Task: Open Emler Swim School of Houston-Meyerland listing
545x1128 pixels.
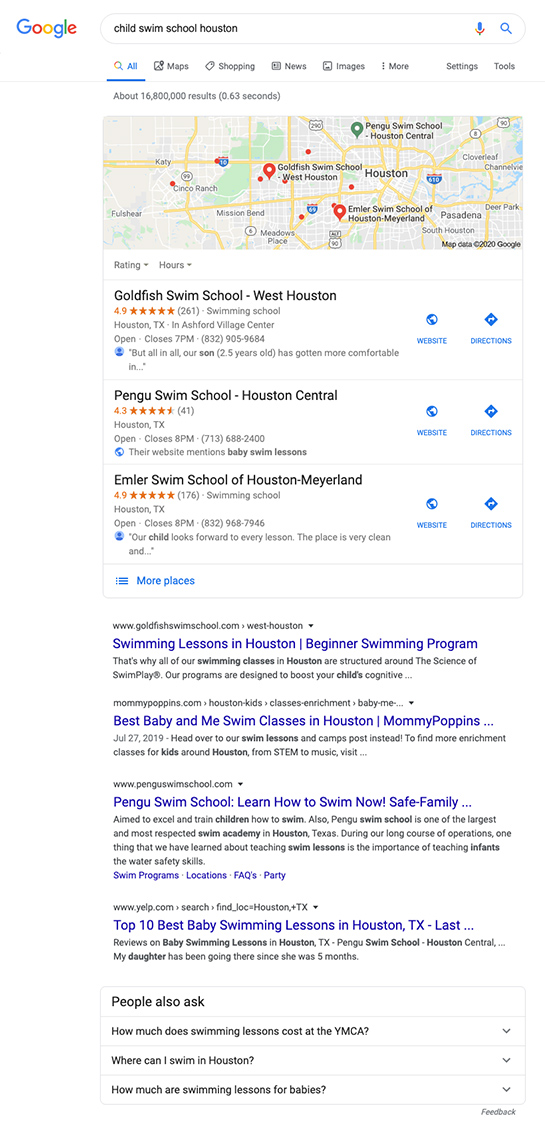Action: pyautogui.click(x=238, y=480)
